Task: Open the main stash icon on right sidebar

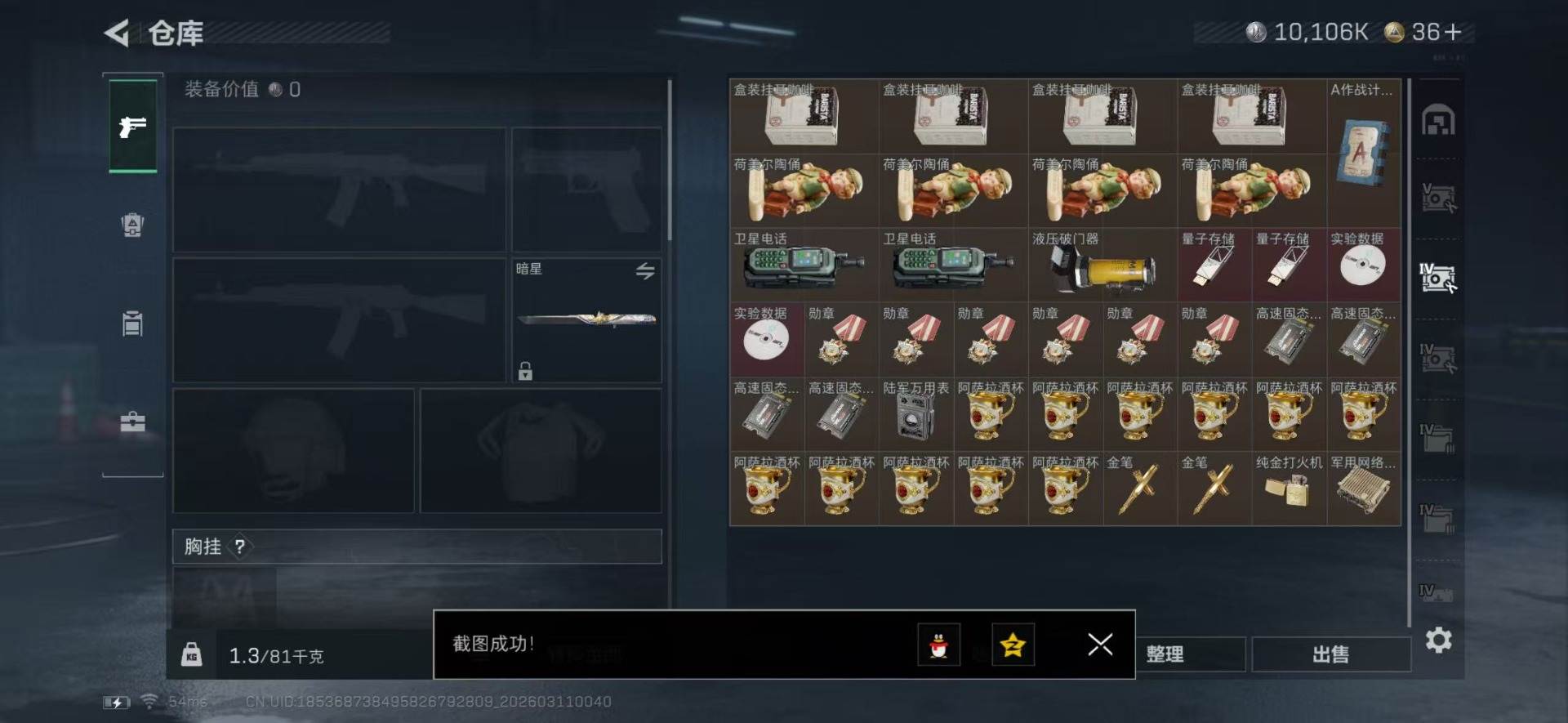Action: [1438, 121]
